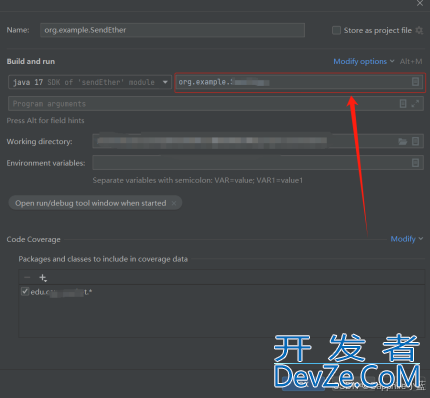This screenshot has height=398, width=430.
Task: Click the Name input field
Action: coord(172,30)
